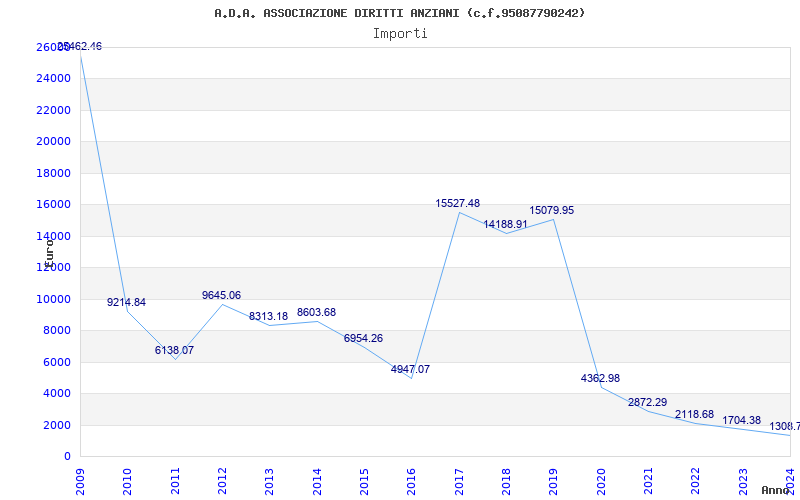The height and width of the screenshot is (500, 800).
Task: Select the 14188.91 data label
Action: [506, 224]
